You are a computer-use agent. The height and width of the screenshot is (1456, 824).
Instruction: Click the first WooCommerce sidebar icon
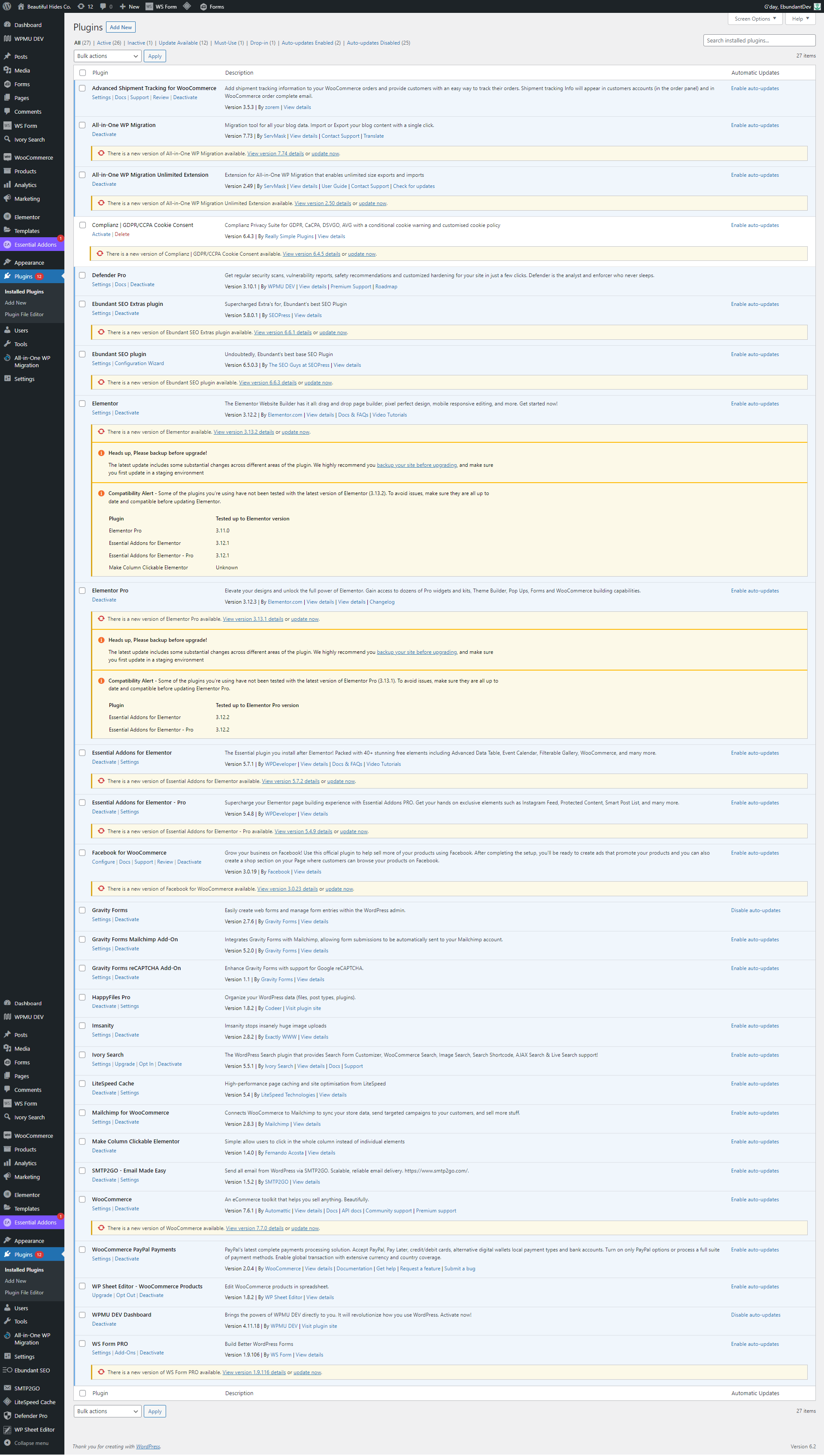click(7, 157)
